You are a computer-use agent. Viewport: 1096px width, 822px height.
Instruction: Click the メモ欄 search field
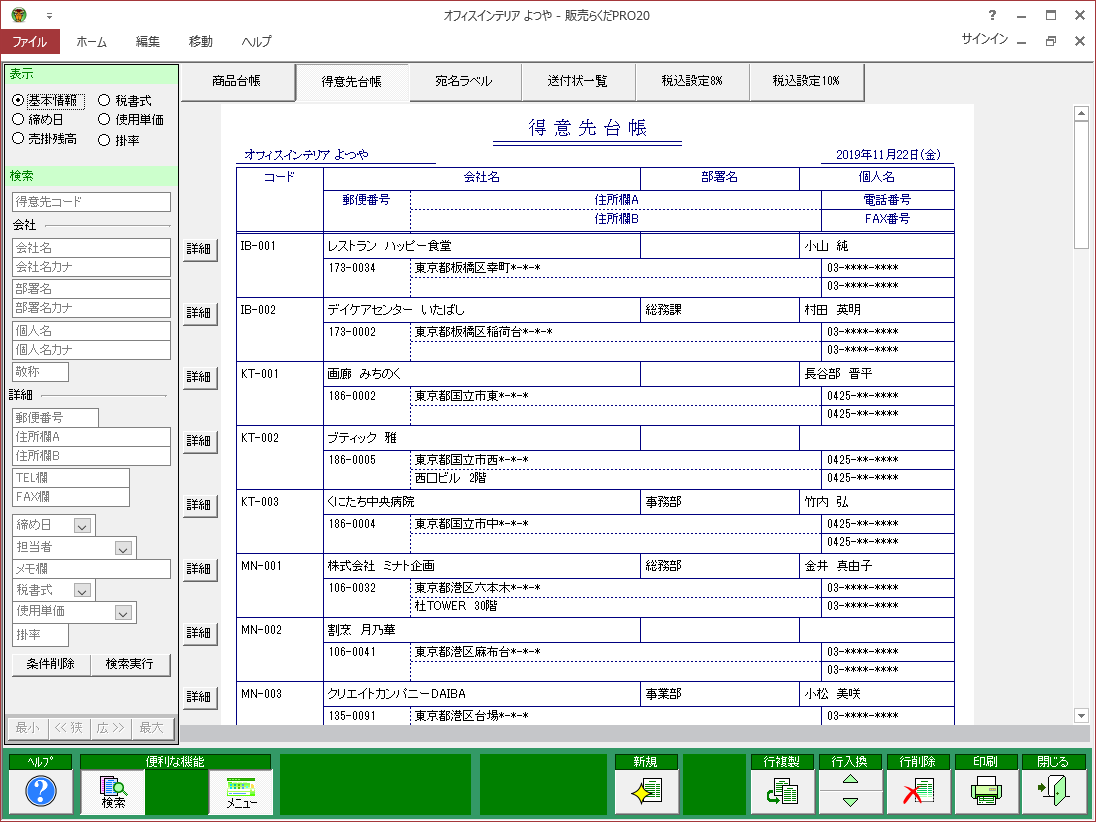[x=92, y=569]
